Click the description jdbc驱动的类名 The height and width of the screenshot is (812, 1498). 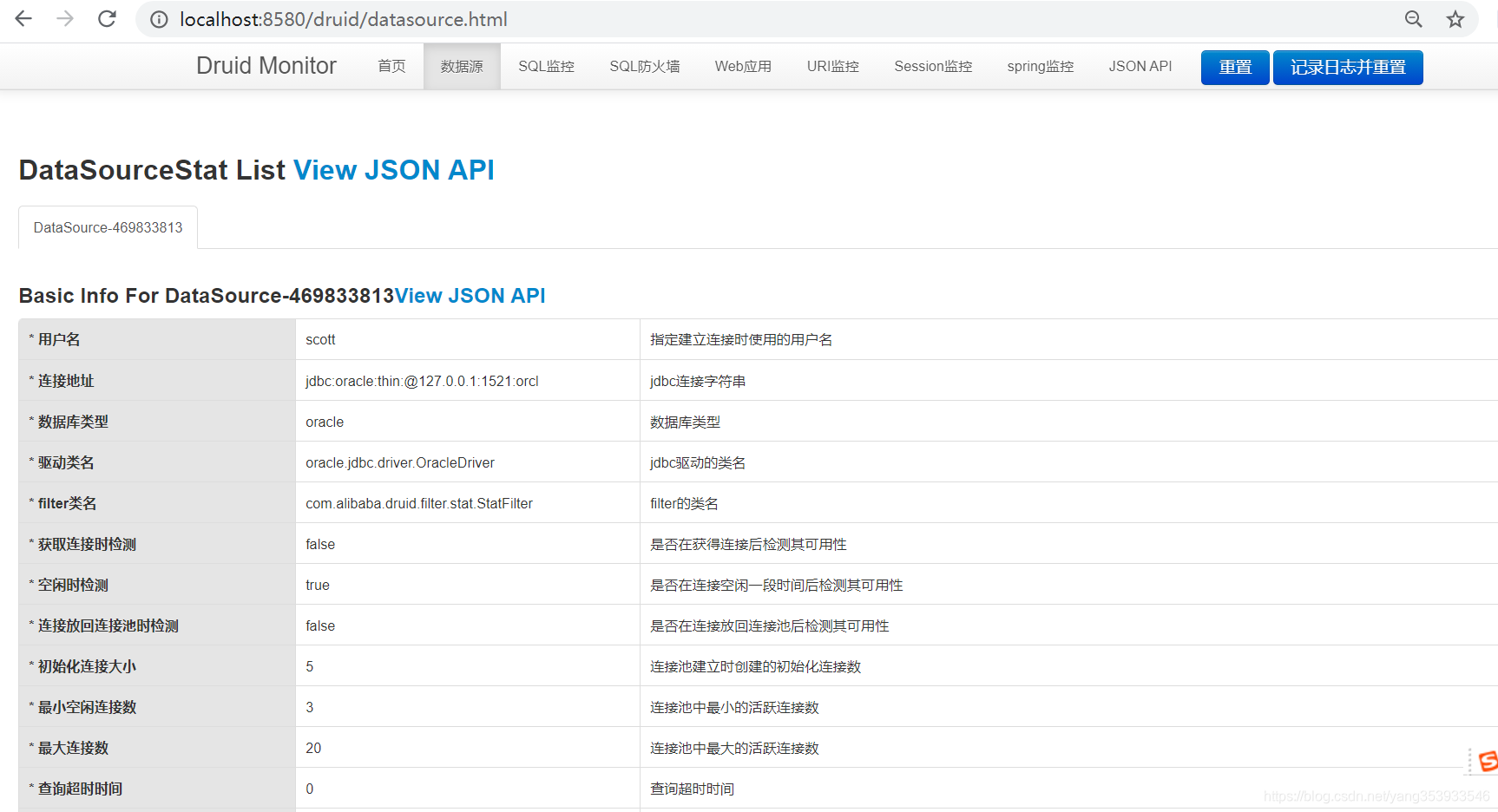[x=698, y=462]
